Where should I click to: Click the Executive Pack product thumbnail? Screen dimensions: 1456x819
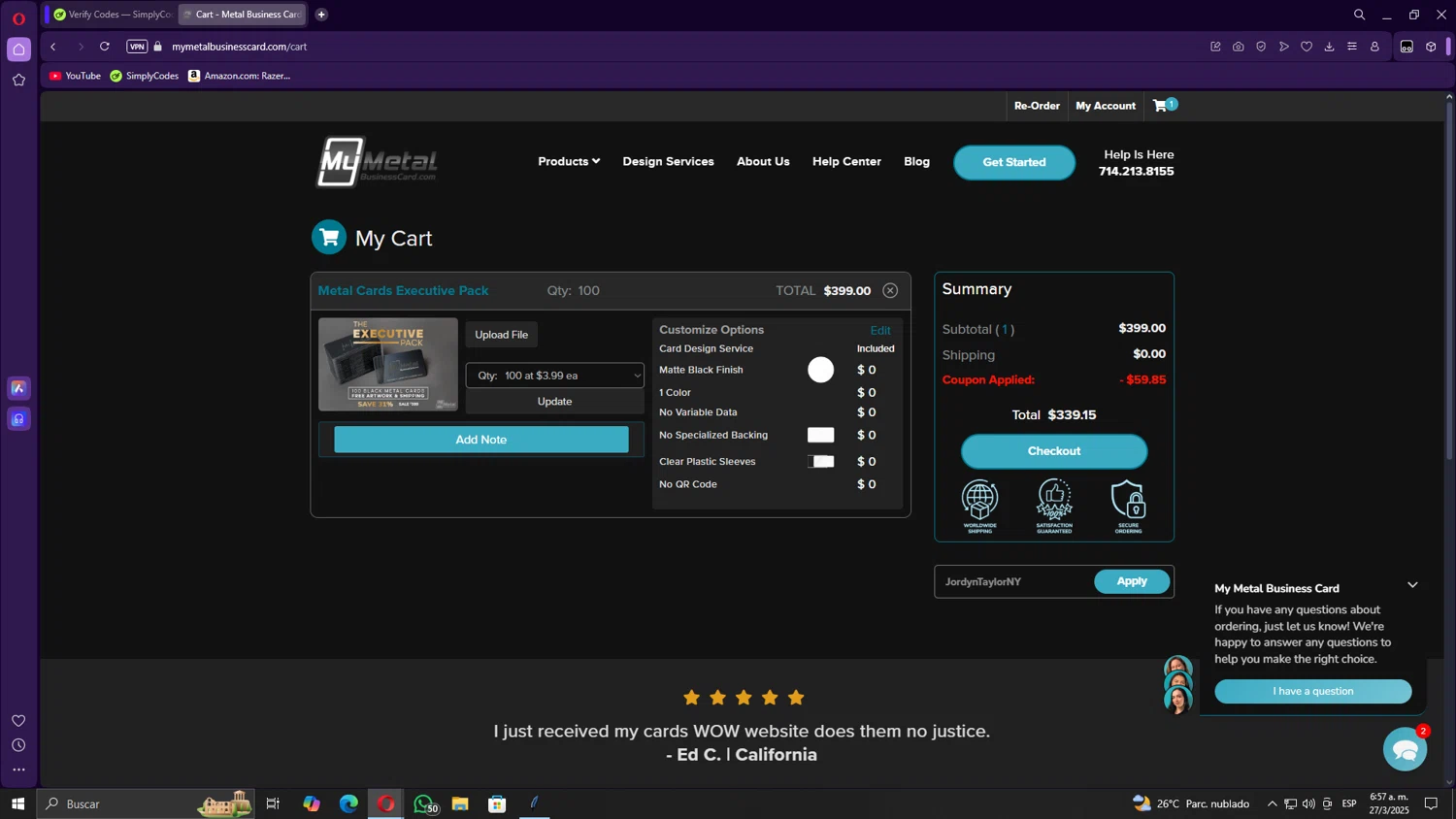tap(388, 364)
